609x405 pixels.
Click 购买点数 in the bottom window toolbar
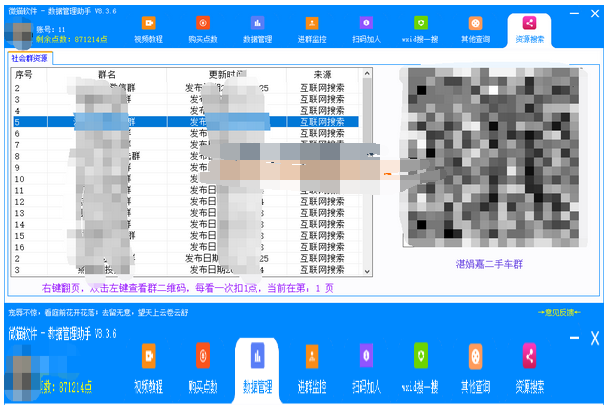[x=203, y=366]
